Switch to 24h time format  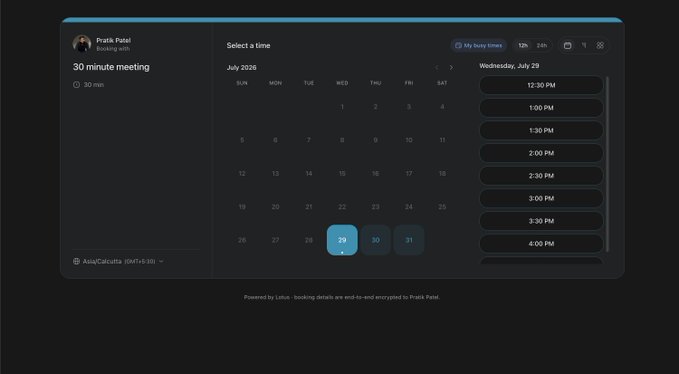click(x=542, y=45)
